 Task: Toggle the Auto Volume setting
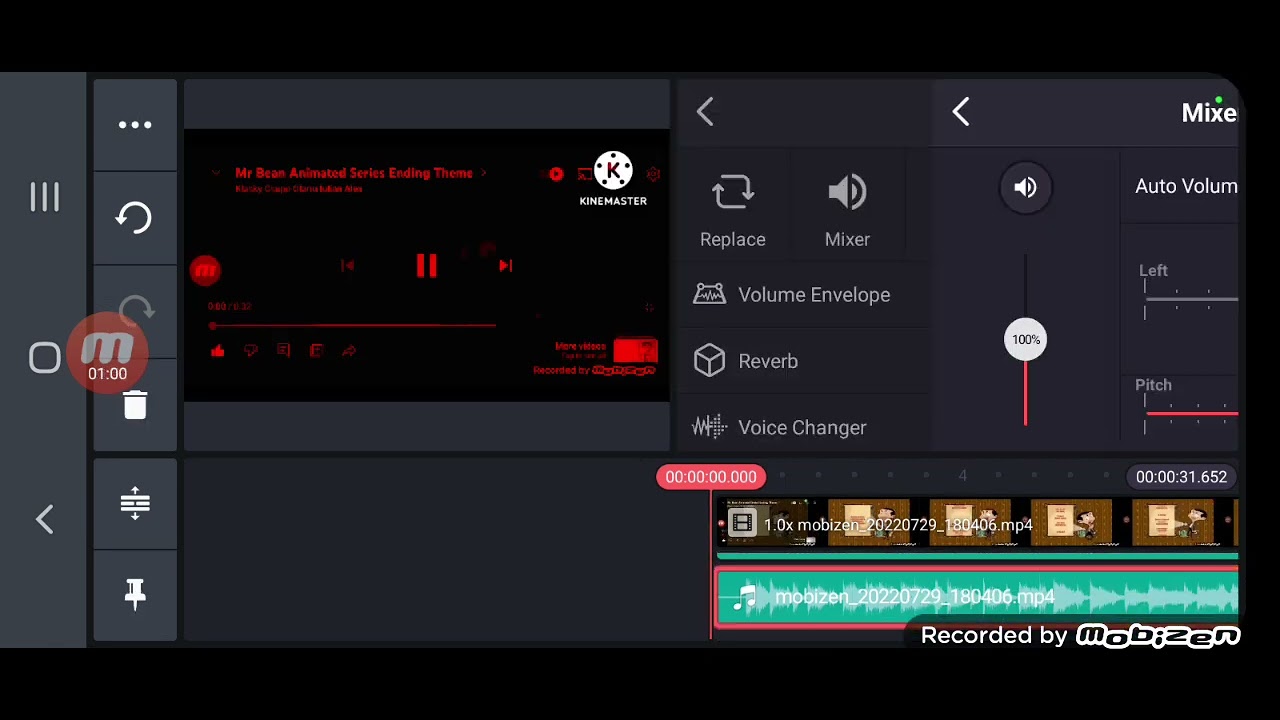pyautogui.click(x=1186, y=186)
